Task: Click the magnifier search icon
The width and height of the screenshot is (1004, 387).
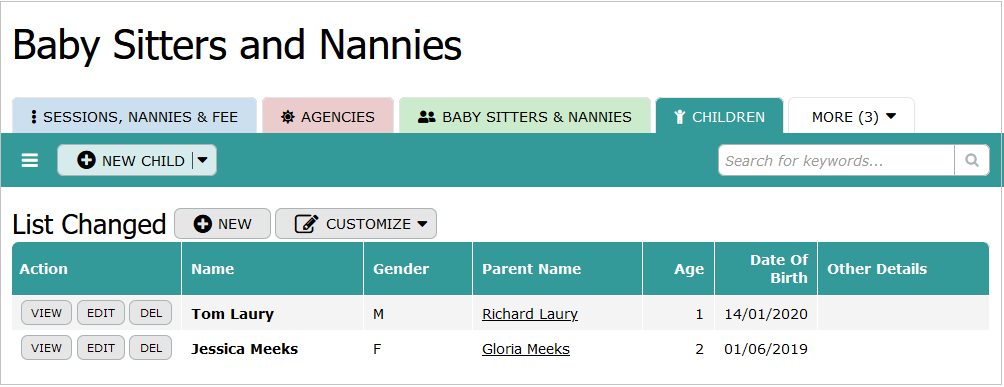Action: coord(972,160)
